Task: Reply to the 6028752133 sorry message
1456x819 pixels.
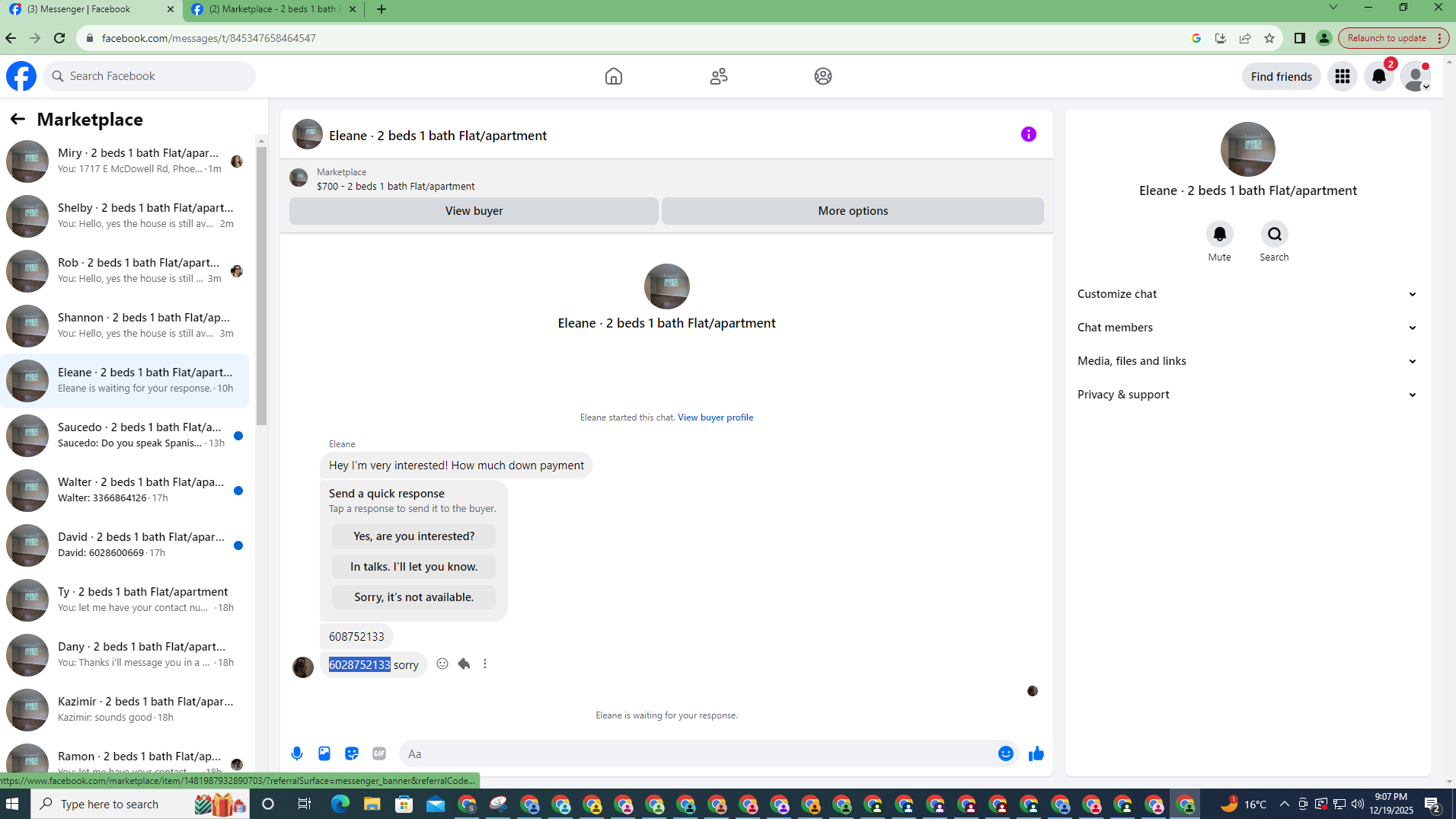Action: (464, 664)
